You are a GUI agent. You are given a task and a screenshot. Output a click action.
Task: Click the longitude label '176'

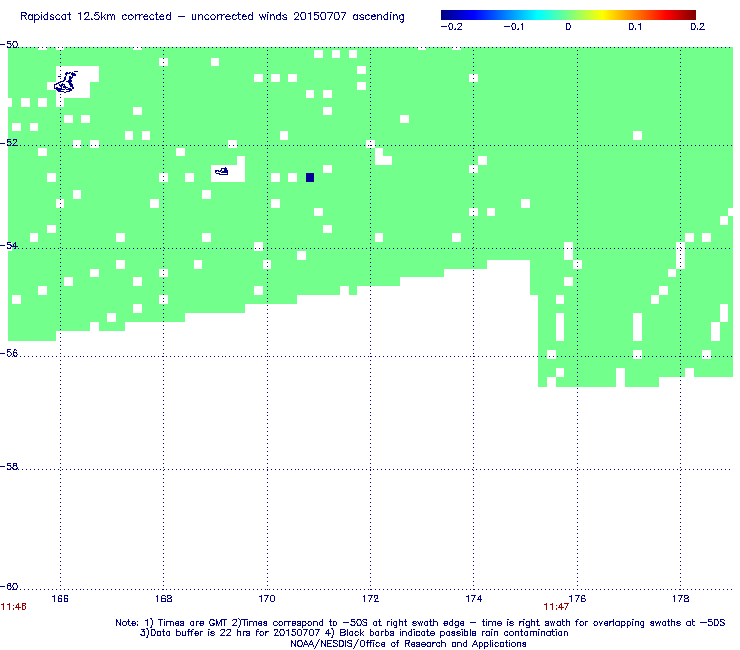577,599
